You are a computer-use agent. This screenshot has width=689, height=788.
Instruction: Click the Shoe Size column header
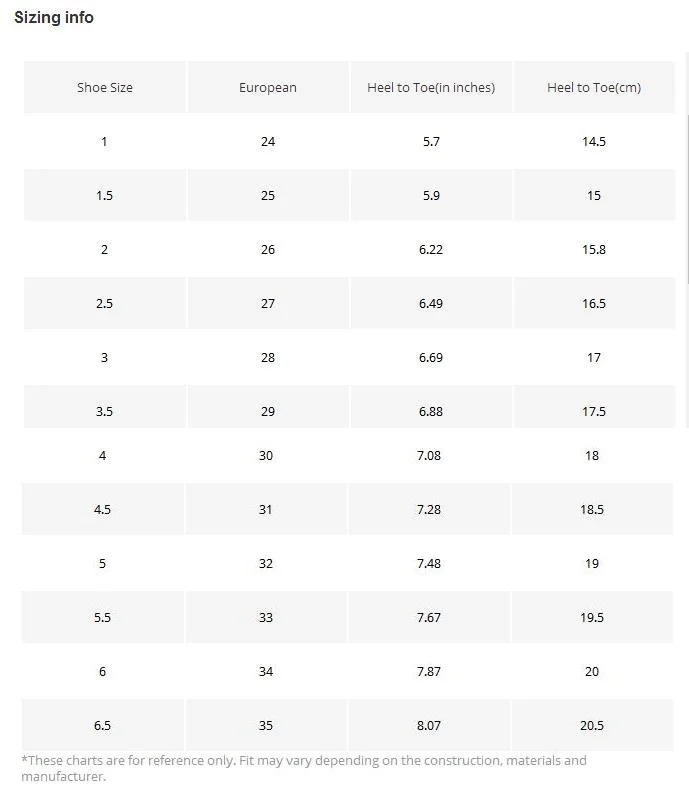pyautogui.click(x=105, y=87)
